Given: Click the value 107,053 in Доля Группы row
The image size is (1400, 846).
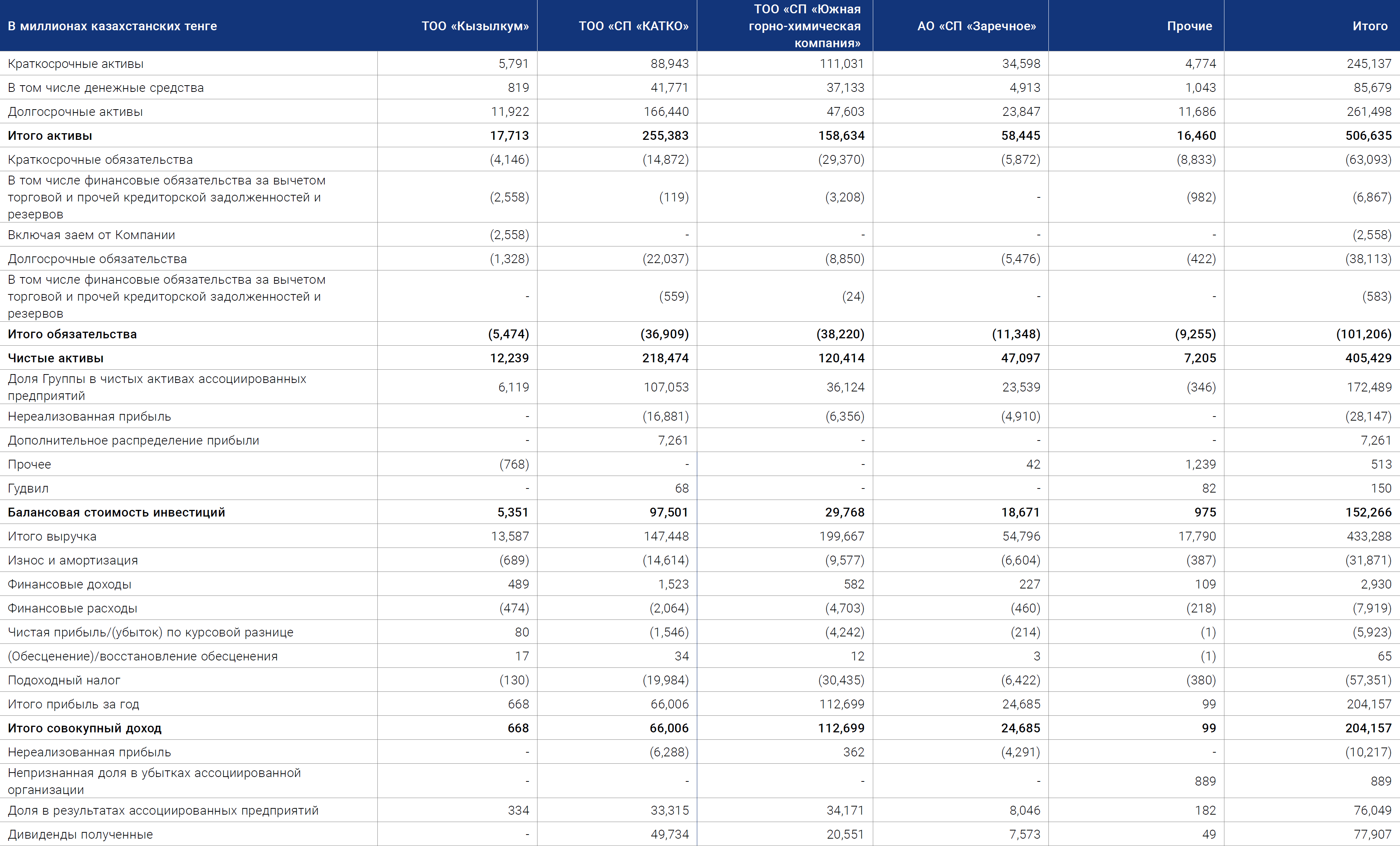Looking at the screenshot, I should (666, 387).
